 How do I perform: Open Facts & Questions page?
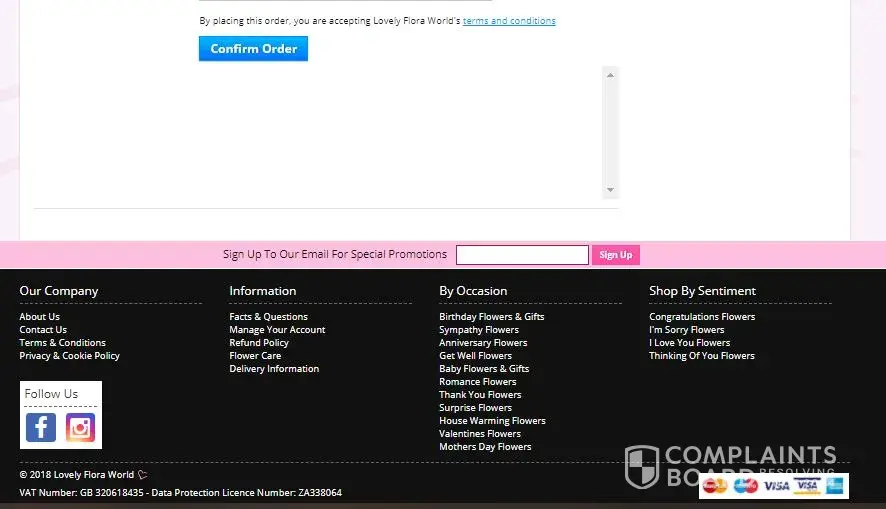[268, 317]
